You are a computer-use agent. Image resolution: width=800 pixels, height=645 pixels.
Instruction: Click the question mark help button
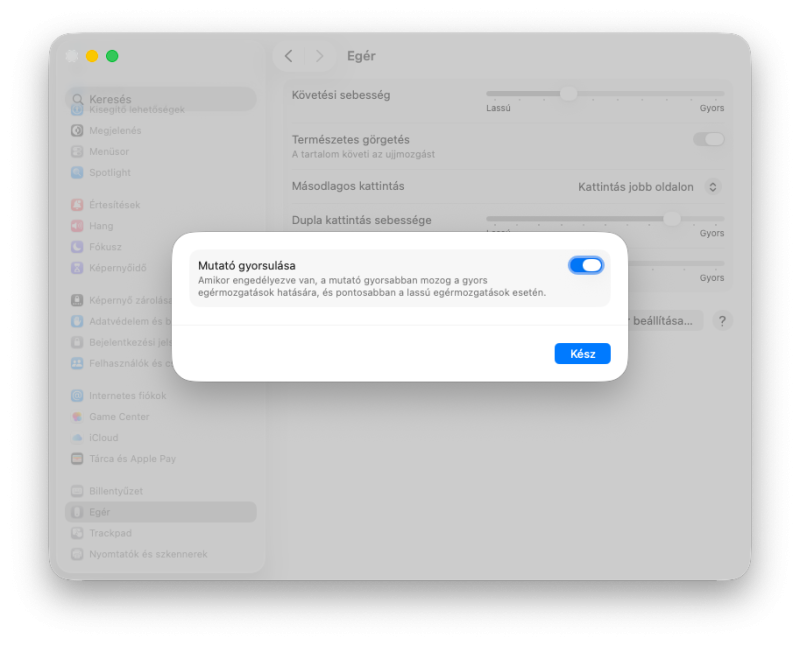[x=722, y=321]
